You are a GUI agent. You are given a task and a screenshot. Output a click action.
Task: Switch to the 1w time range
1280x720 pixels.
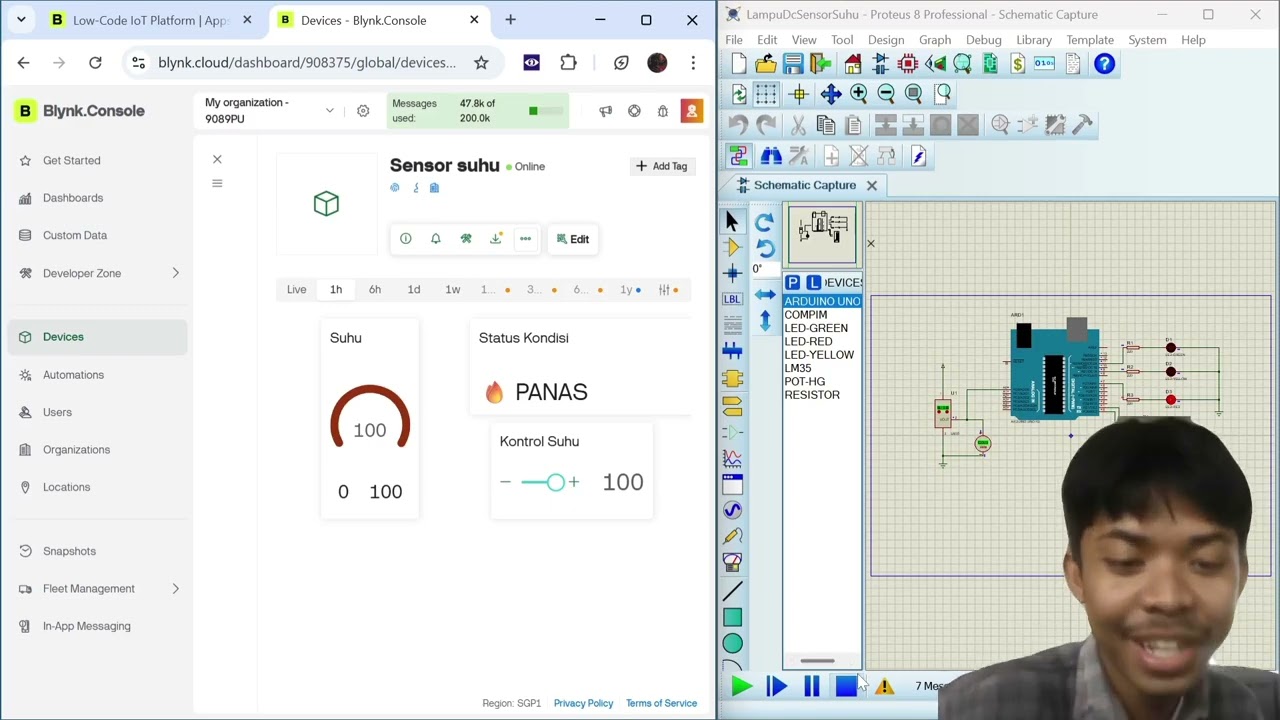click(453, 290)
